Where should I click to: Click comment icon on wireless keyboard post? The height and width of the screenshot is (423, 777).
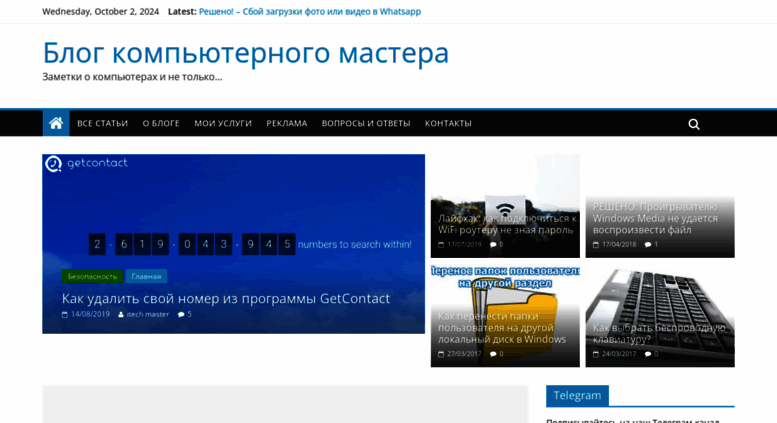coord(648,354)
